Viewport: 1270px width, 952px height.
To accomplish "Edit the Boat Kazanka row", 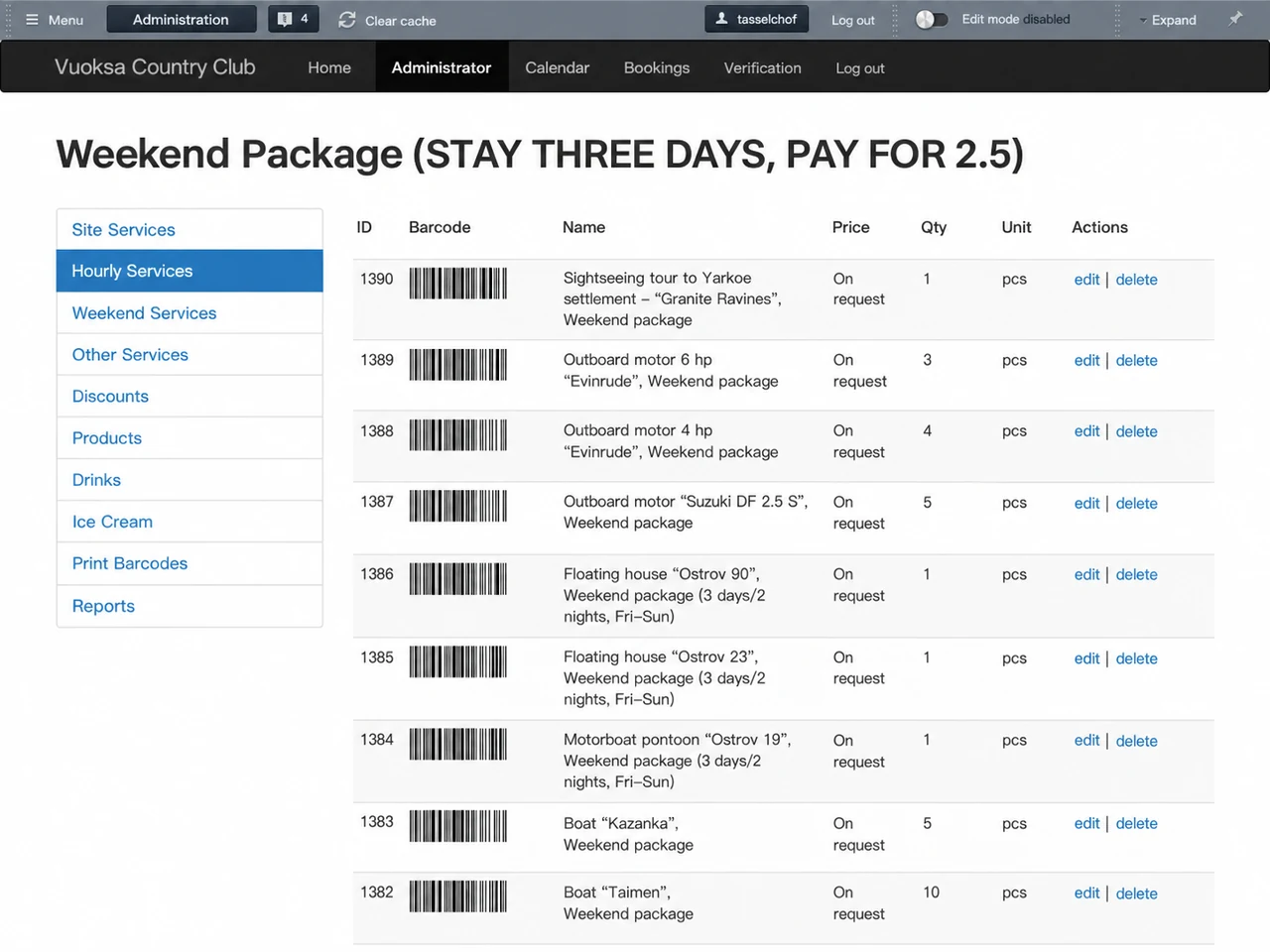I will coord(1086,824).
